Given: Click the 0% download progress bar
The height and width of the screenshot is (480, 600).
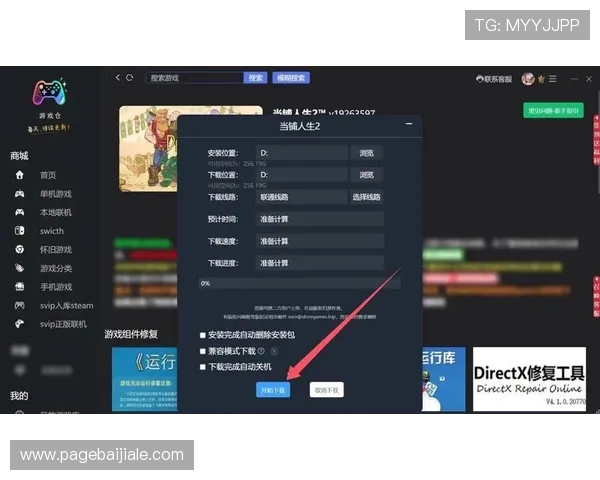Looking at the screenshot, I should 300,283.
